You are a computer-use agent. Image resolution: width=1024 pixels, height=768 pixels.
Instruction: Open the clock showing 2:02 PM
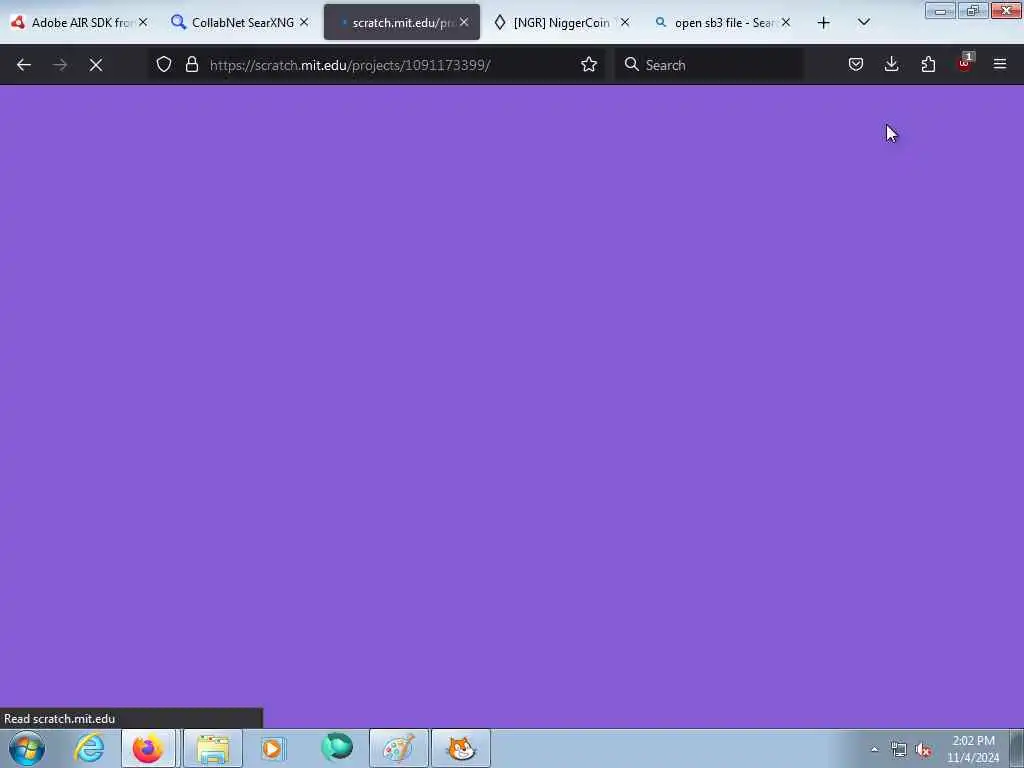(x=973, y=749)
